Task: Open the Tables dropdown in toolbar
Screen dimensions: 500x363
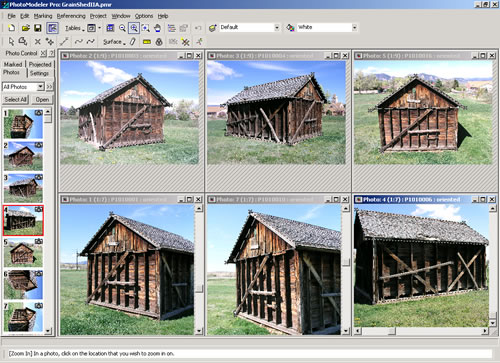Action: click(x=75, y=28)
